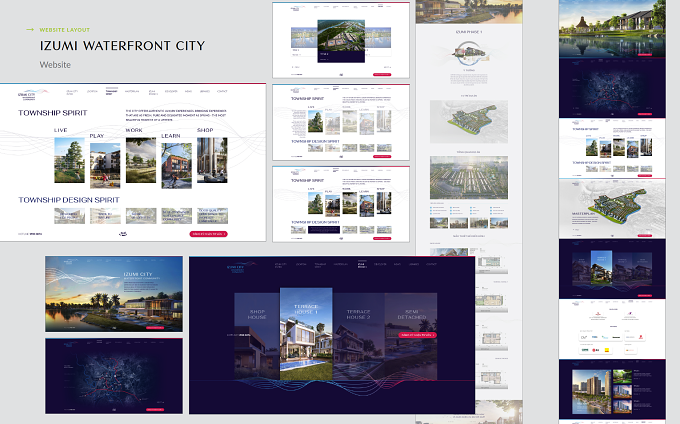This screenshot has height=424, width=680.
Task: Open the Contact nav item in the large Township Spirit mockup
Action: 222,91
